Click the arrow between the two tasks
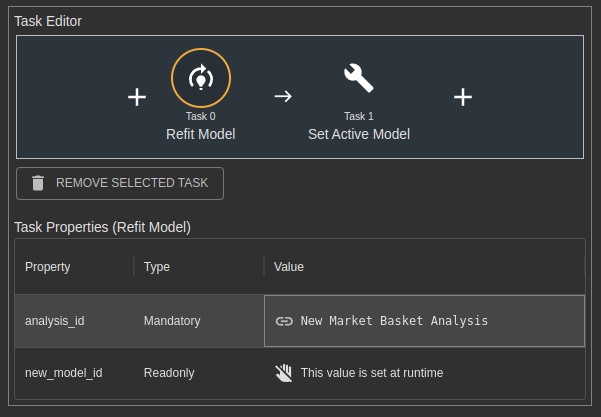The image size is (601, 417). [x=283, y=96]
